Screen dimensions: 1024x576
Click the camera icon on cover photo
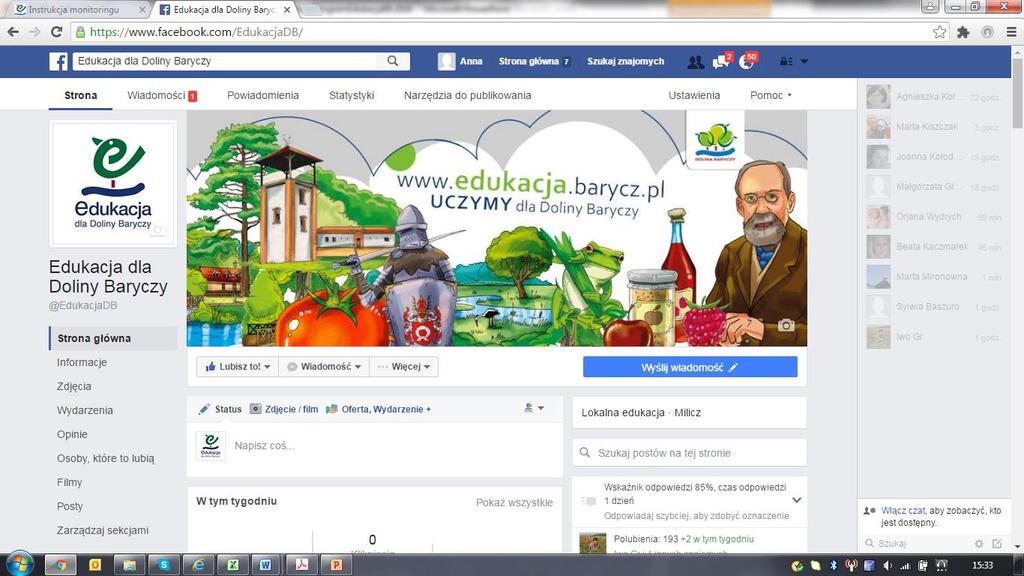[786, 325]
